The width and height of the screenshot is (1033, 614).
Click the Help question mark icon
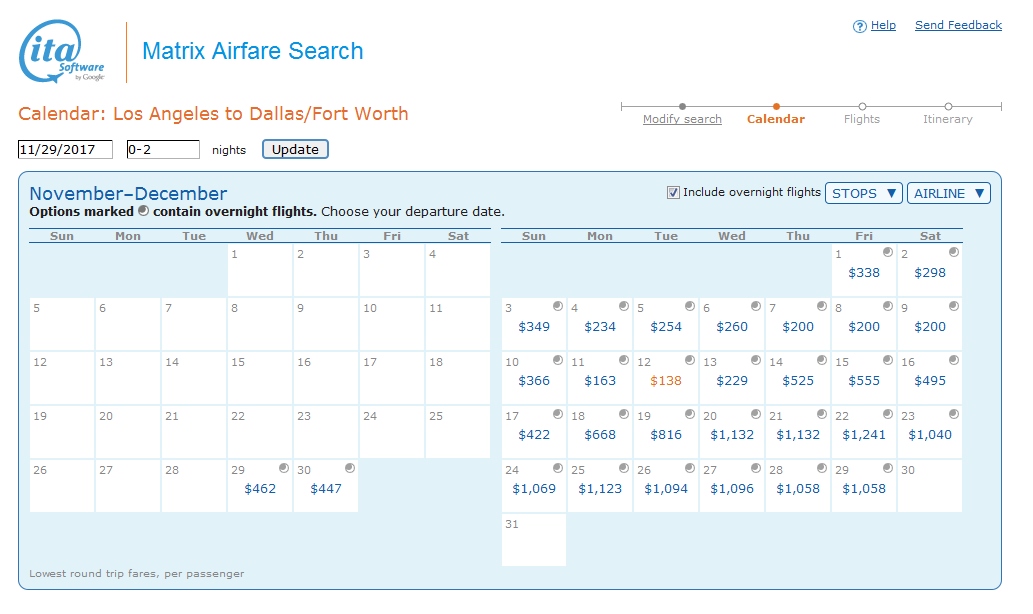click(858, 25)
